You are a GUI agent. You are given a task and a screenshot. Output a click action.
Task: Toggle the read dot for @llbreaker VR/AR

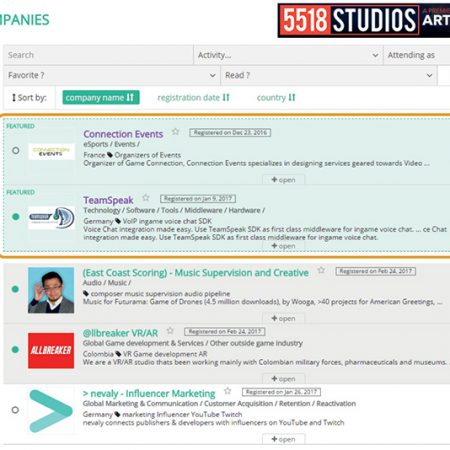(x=15, y=349)
